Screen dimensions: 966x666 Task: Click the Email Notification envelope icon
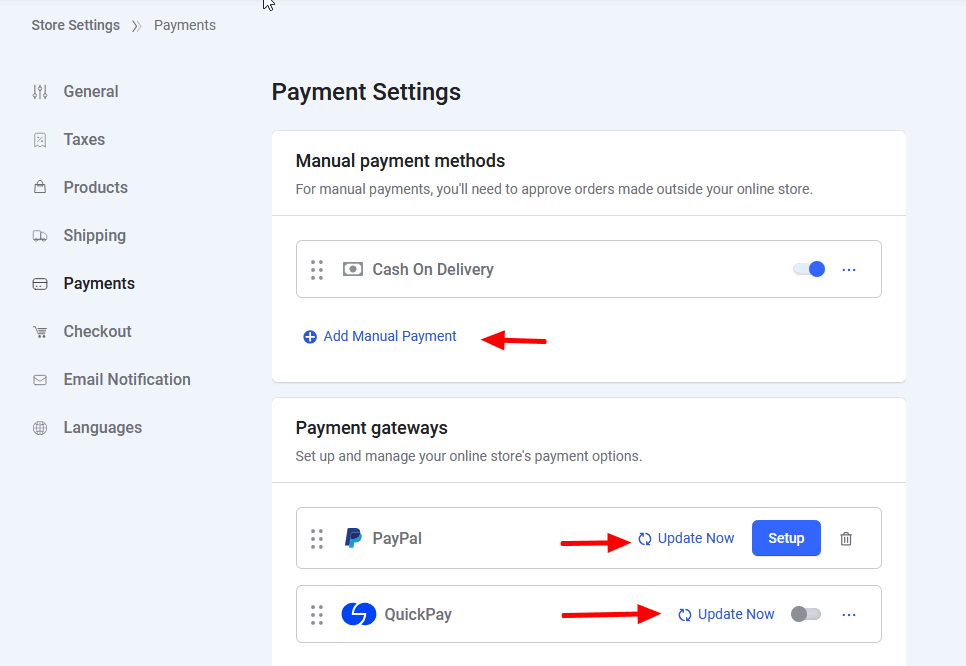(40, 380)
